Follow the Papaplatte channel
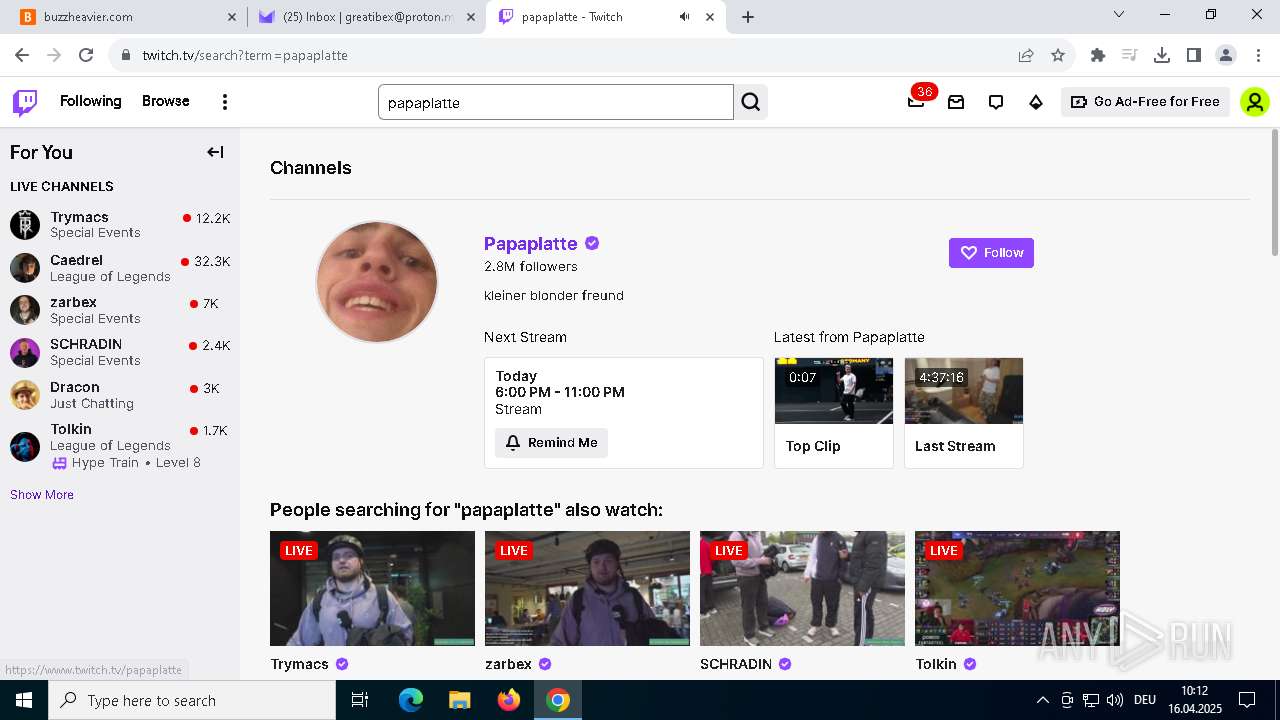The image size is (1280, 720). pyautogui.click(x=991, y=253)
